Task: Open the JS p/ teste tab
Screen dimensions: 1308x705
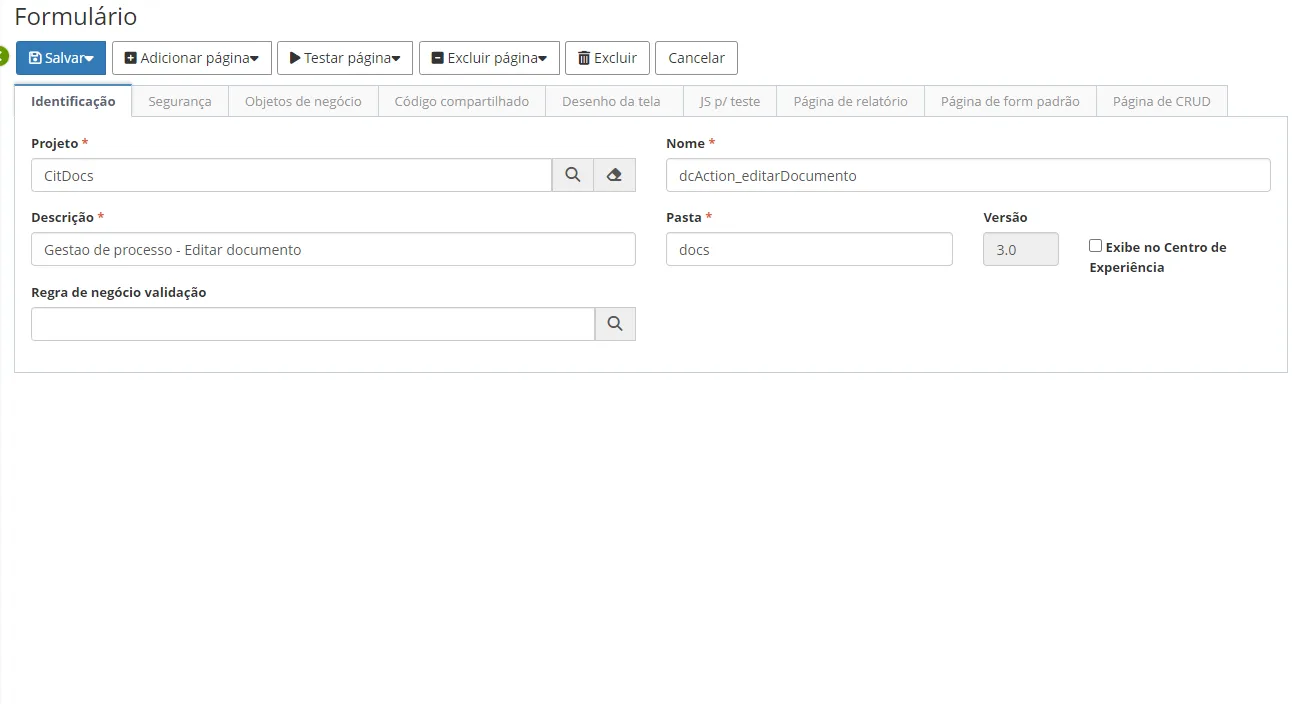Action: 730,101
